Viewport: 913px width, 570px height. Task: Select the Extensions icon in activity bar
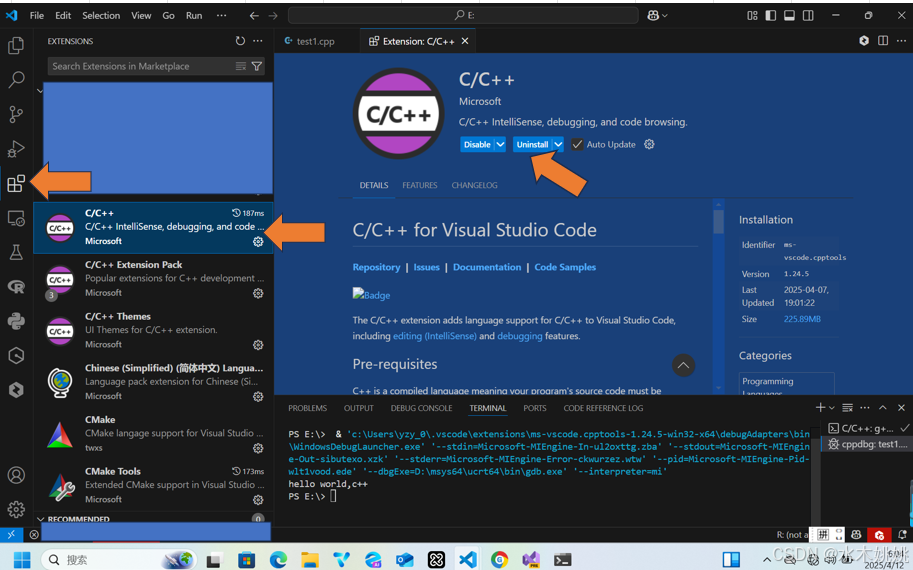click(x=16, y=183)
